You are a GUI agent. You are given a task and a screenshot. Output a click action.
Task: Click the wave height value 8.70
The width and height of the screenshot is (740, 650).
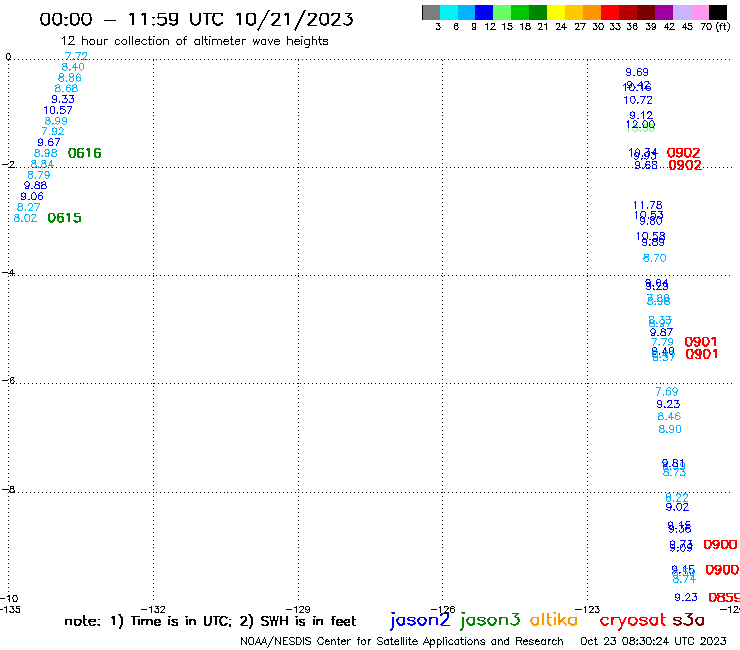click(655, 258)
